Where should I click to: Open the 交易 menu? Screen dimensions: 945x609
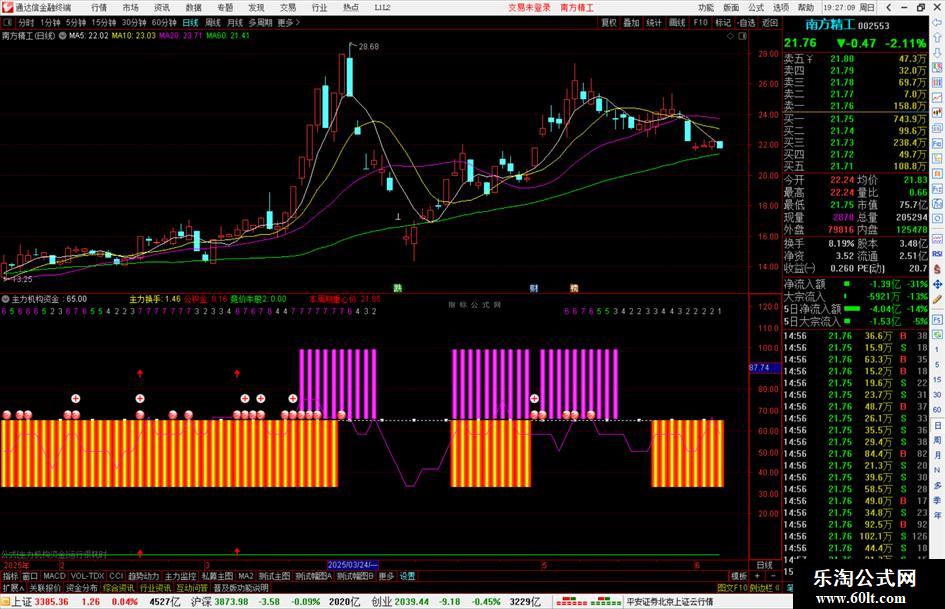tap(288, 8)
